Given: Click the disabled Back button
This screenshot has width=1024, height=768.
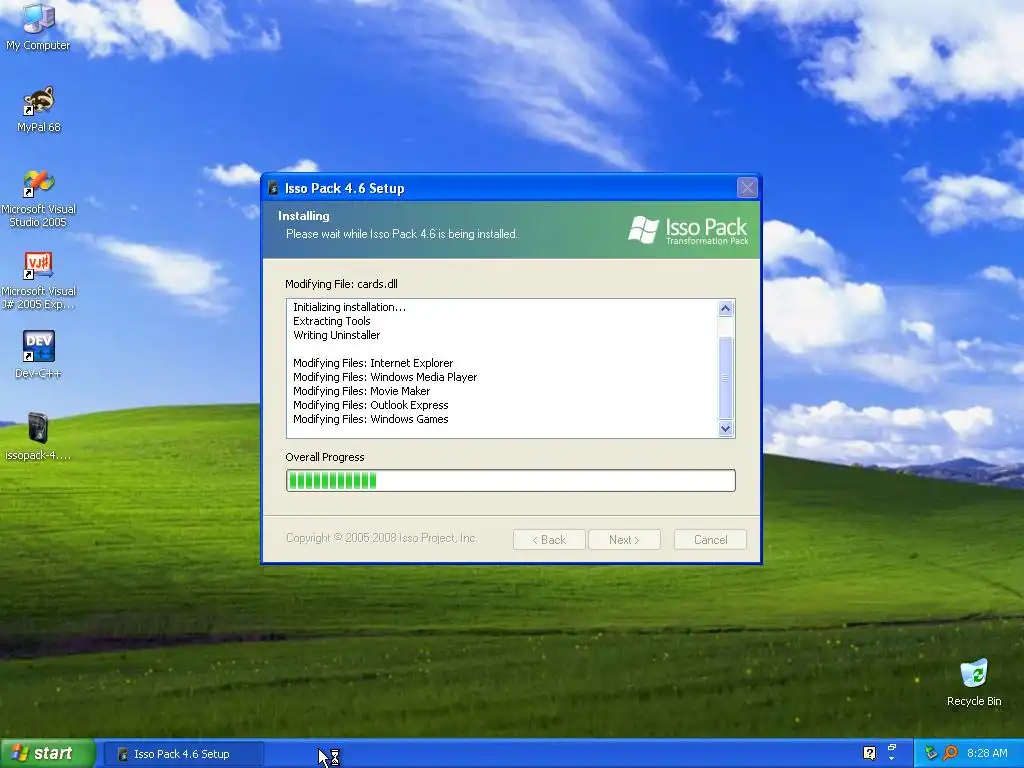Looking at the screenshot, I should tap(549, 539).
